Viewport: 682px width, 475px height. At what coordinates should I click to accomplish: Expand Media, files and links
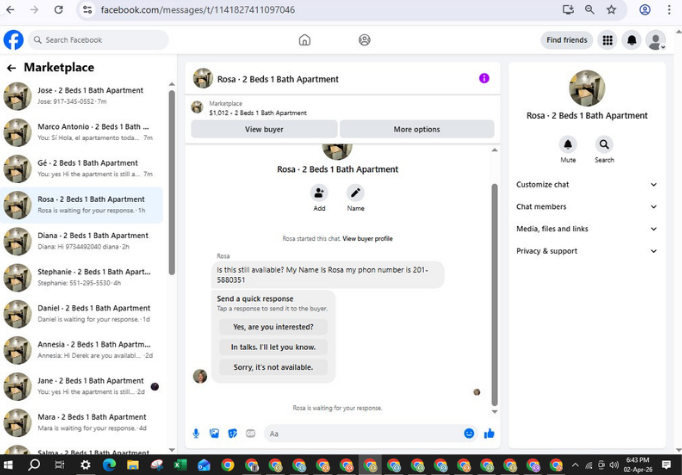click(x=587, y=229)
